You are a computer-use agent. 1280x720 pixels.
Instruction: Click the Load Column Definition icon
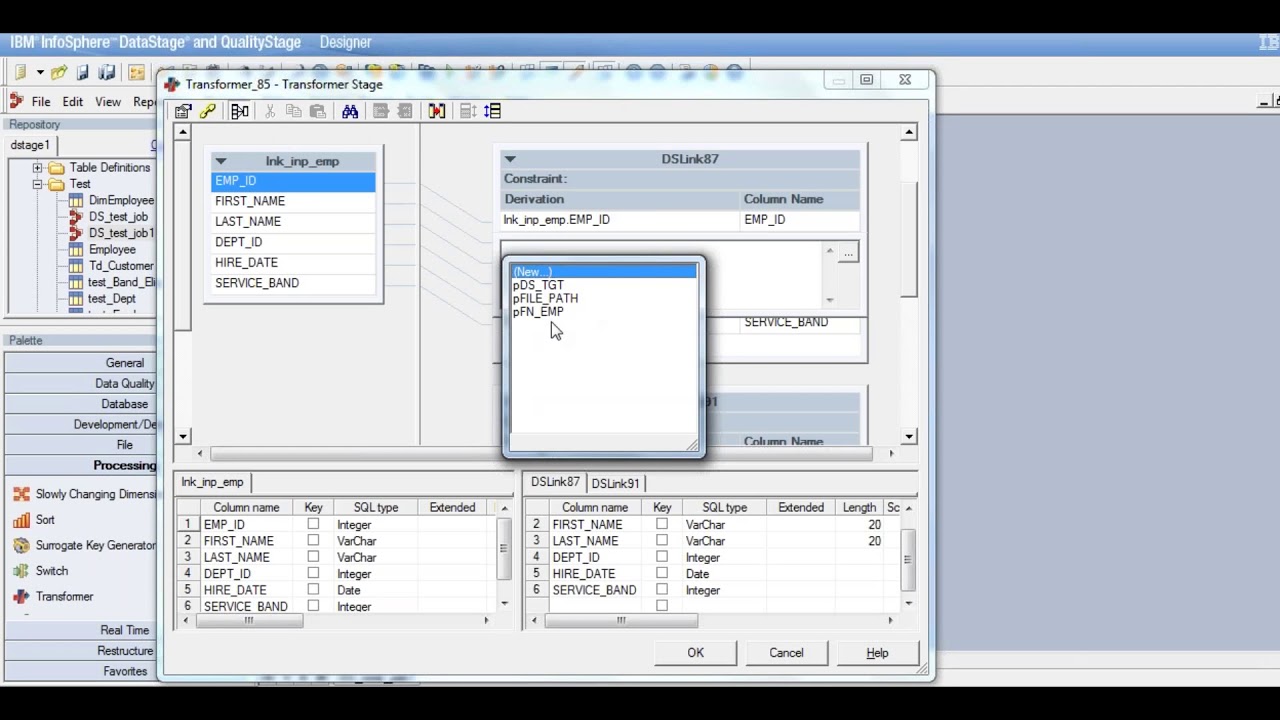point(381,111)
